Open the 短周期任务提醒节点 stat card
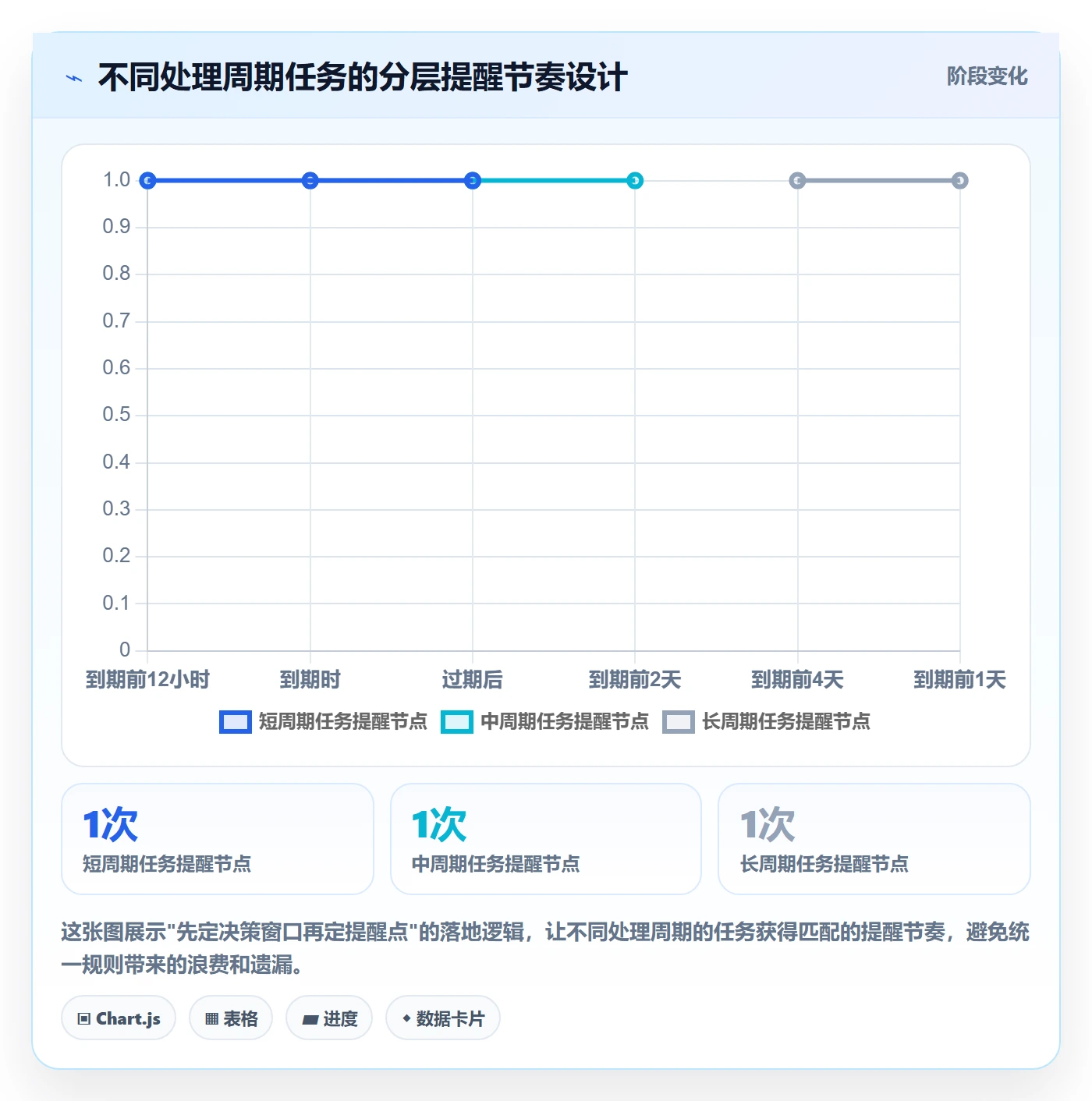This screenshot has height=1101, width=1092. (218, 839)
